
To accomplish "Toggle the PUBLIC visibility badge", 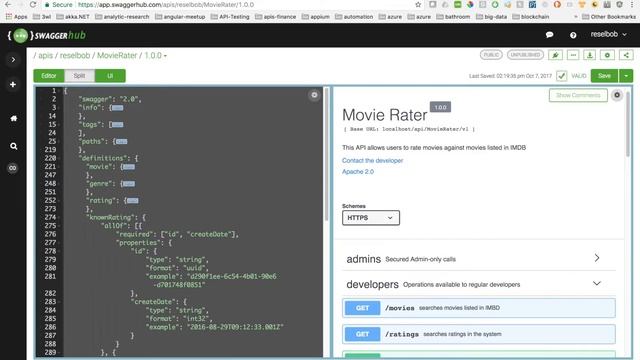I will tap(491, 55).
